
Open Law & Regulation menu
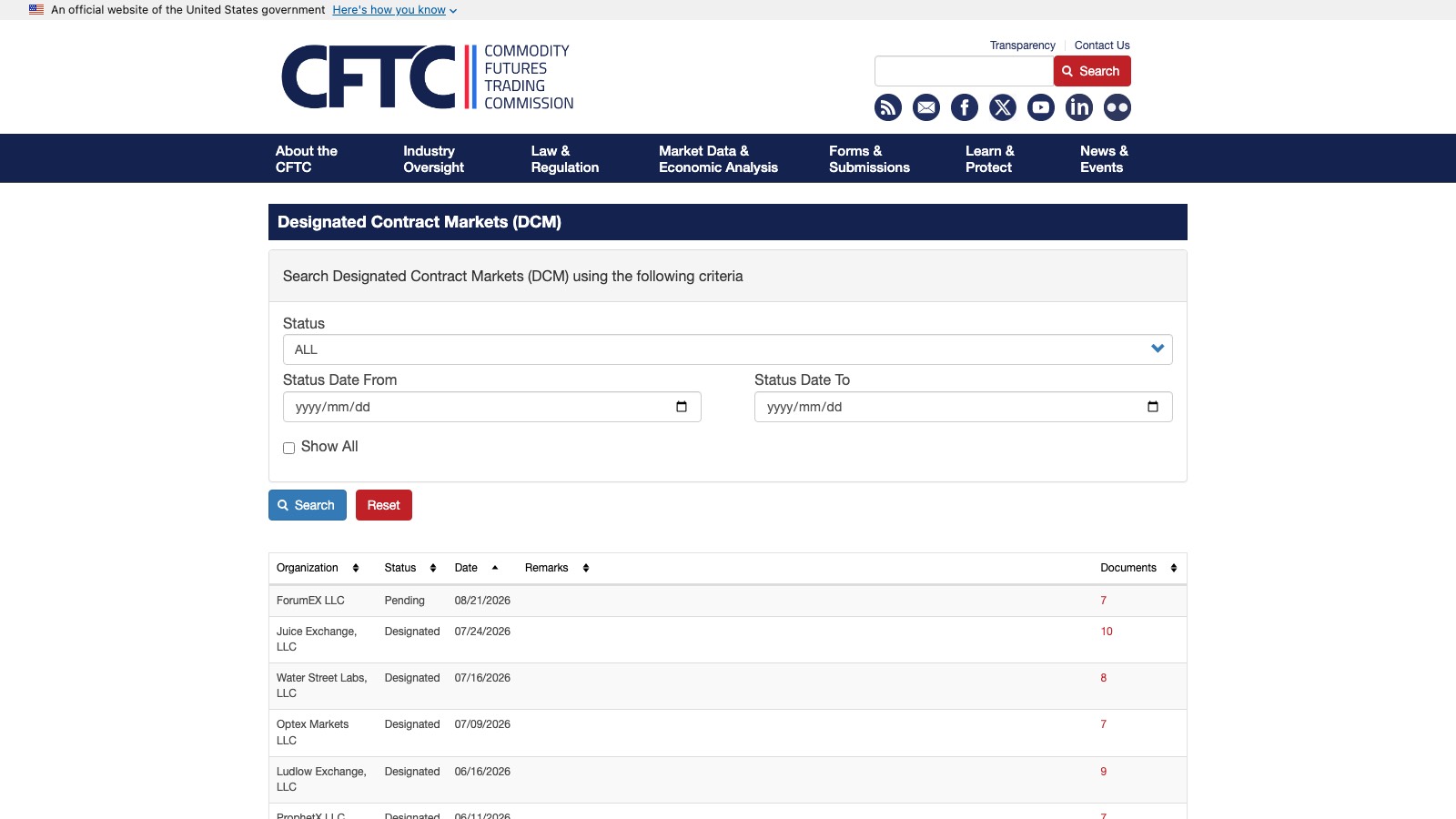tap(565, 159)
